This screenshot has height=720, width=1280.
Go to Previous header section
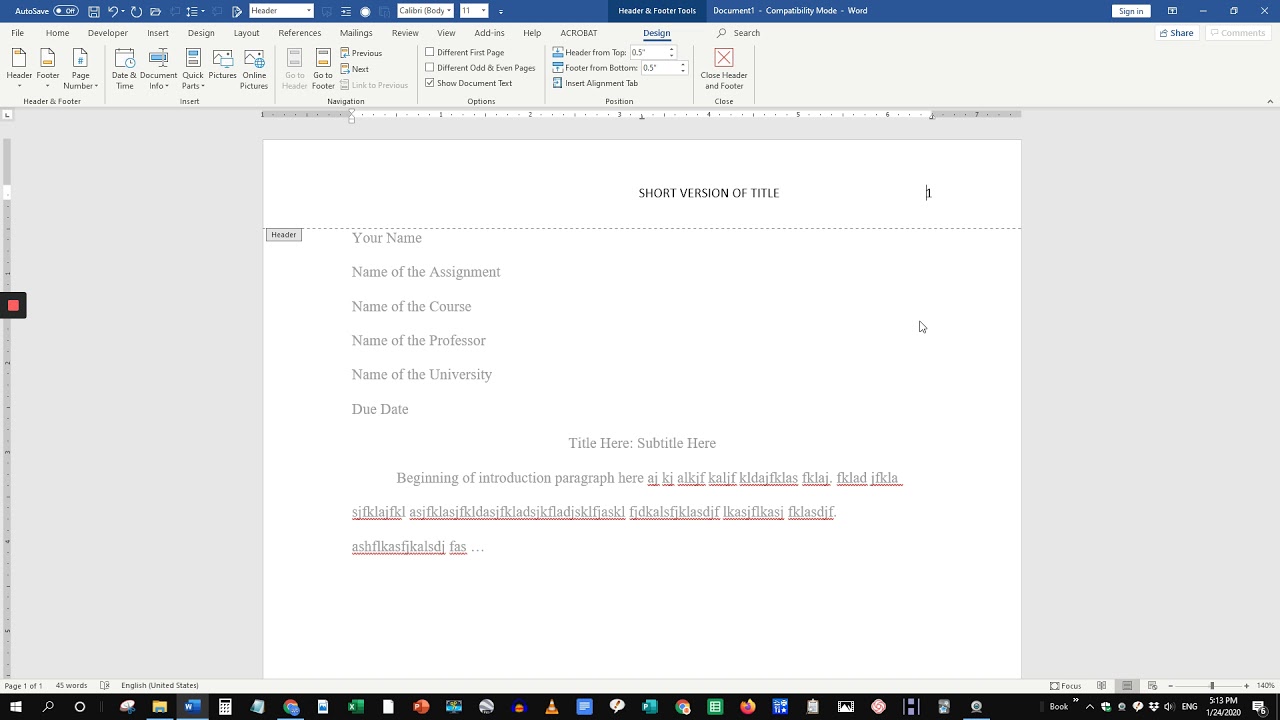pos(361,53)
